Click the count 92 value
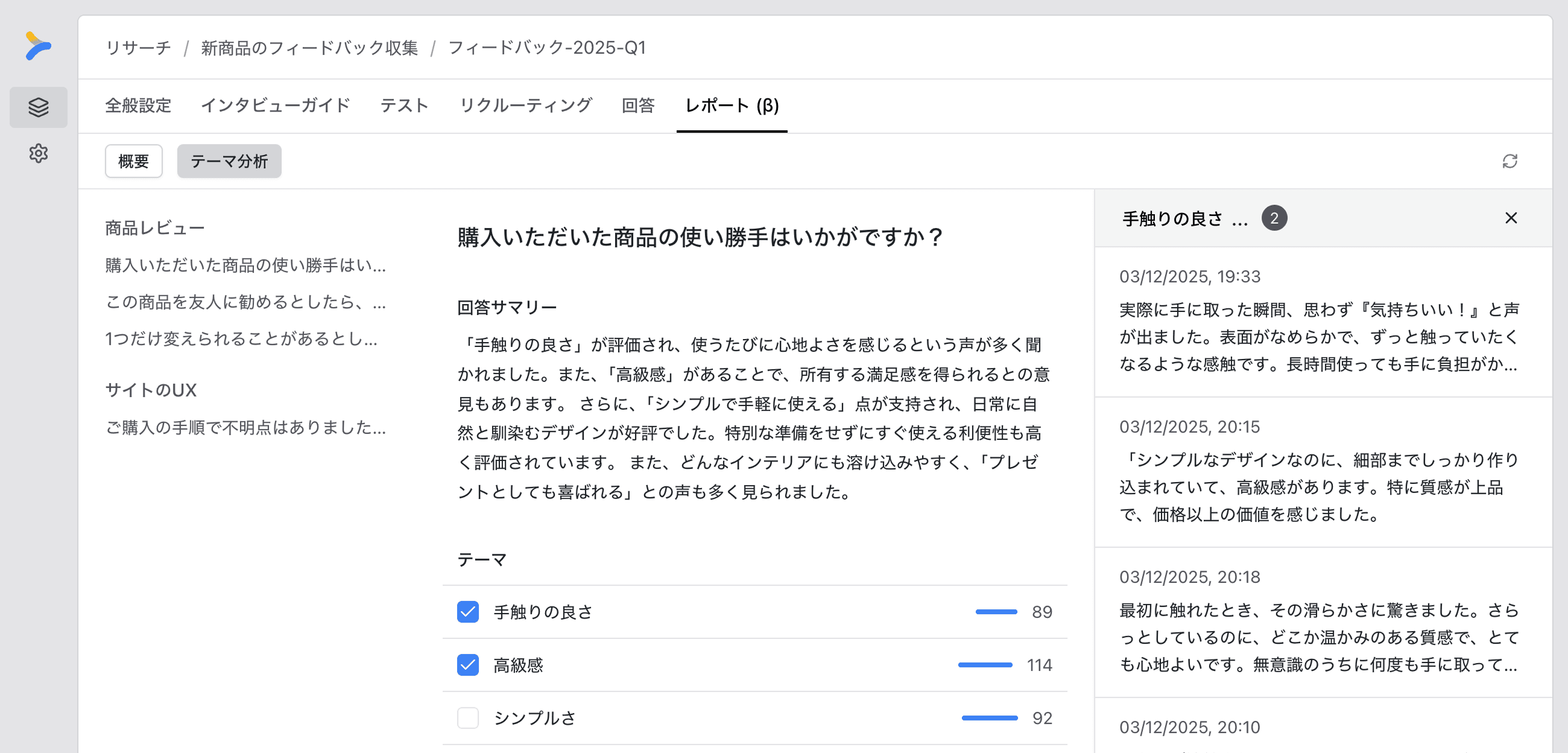The width and height of the screenshot is (1568, 753). coord(1042,717)
